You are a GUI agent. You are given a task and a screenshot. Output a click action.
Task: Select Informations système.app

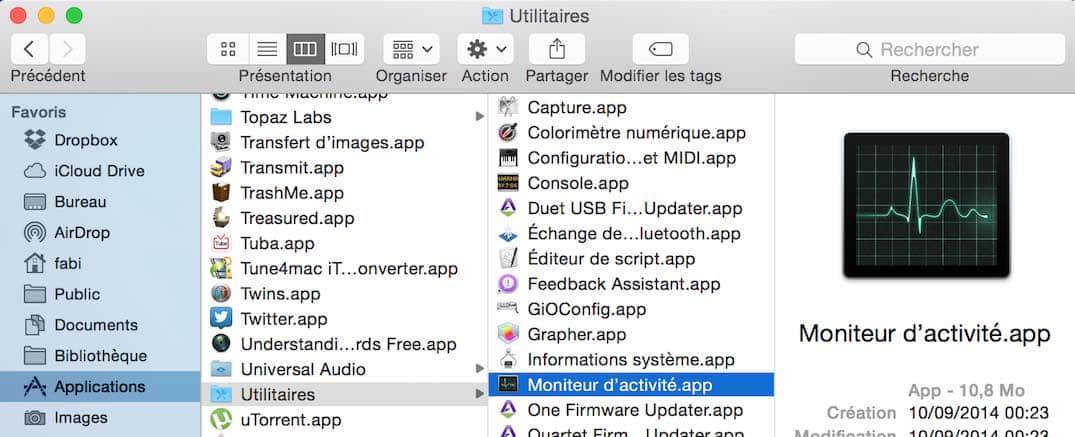[x=631, y=359]
